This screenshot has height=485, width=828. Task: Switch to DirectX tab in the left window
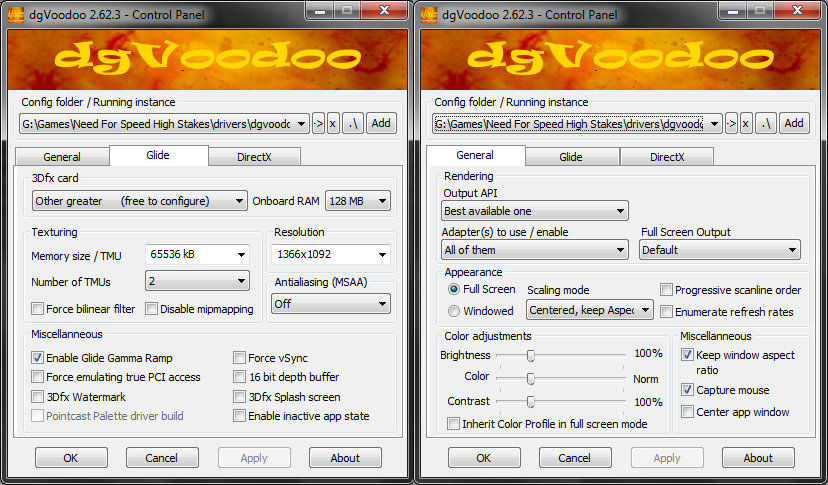tap(254, 157)
